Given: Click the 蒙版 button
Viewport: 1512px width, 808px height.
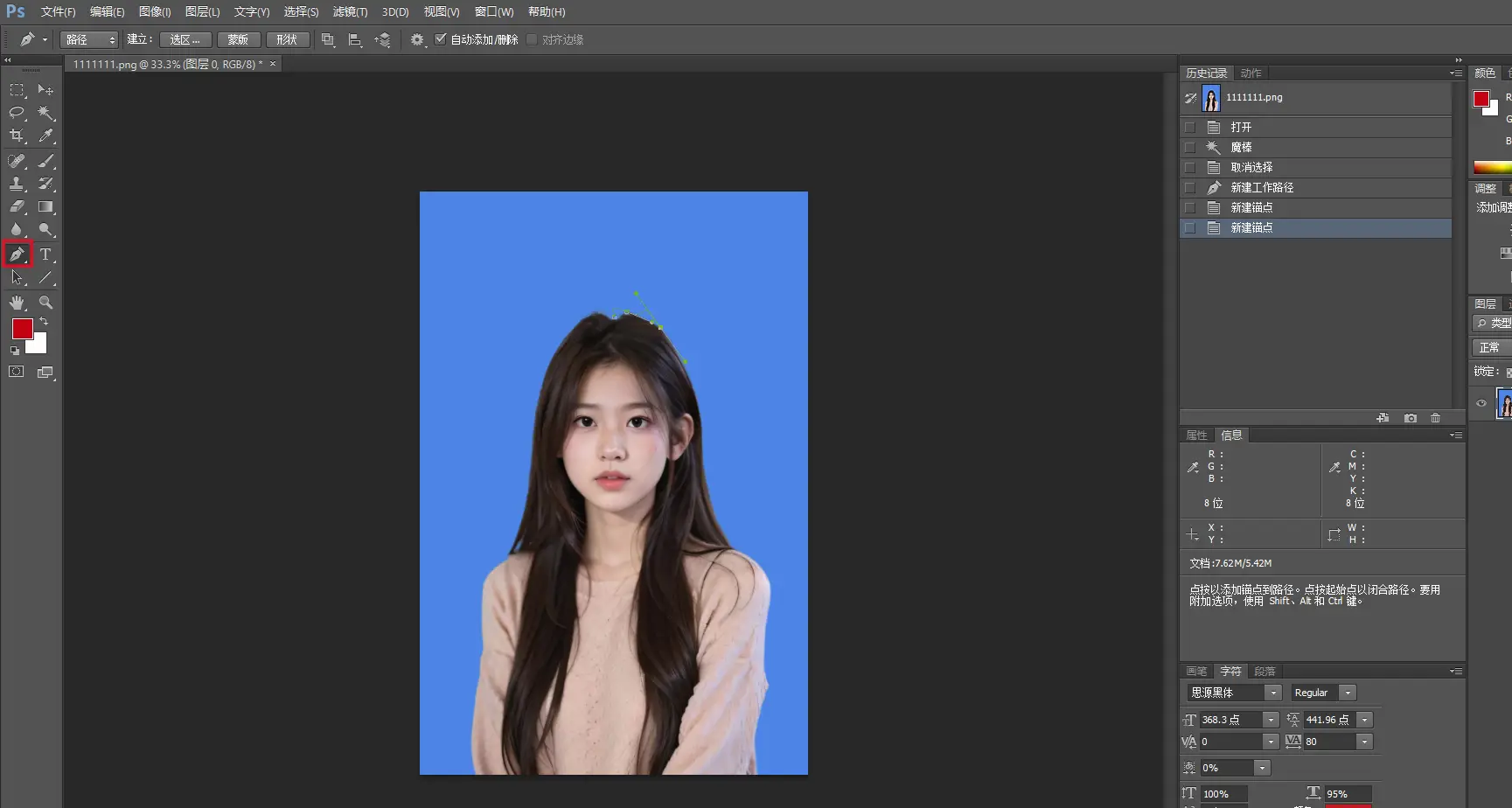Looking at the screenshot, I should [x=238, y=39].
